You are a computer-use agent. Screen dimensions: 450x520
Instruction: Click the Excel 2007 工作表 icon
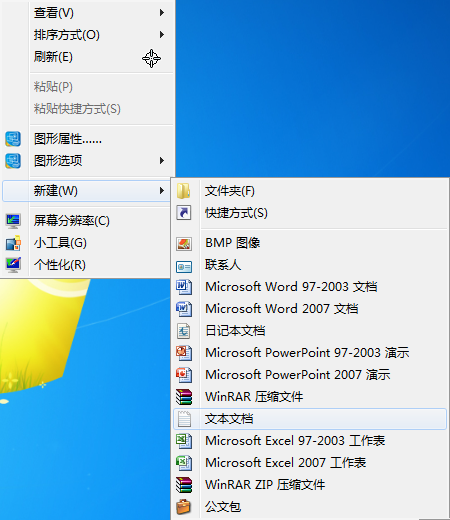pos(184,463)
